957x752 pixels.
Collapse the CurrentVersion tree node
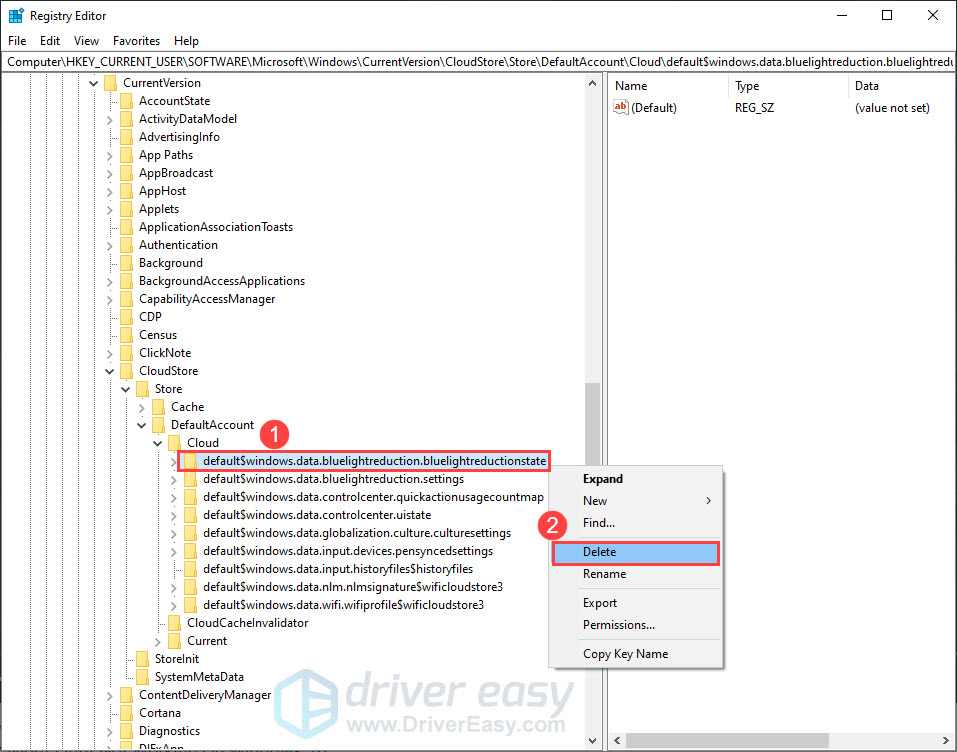click(x=94, y=83)
